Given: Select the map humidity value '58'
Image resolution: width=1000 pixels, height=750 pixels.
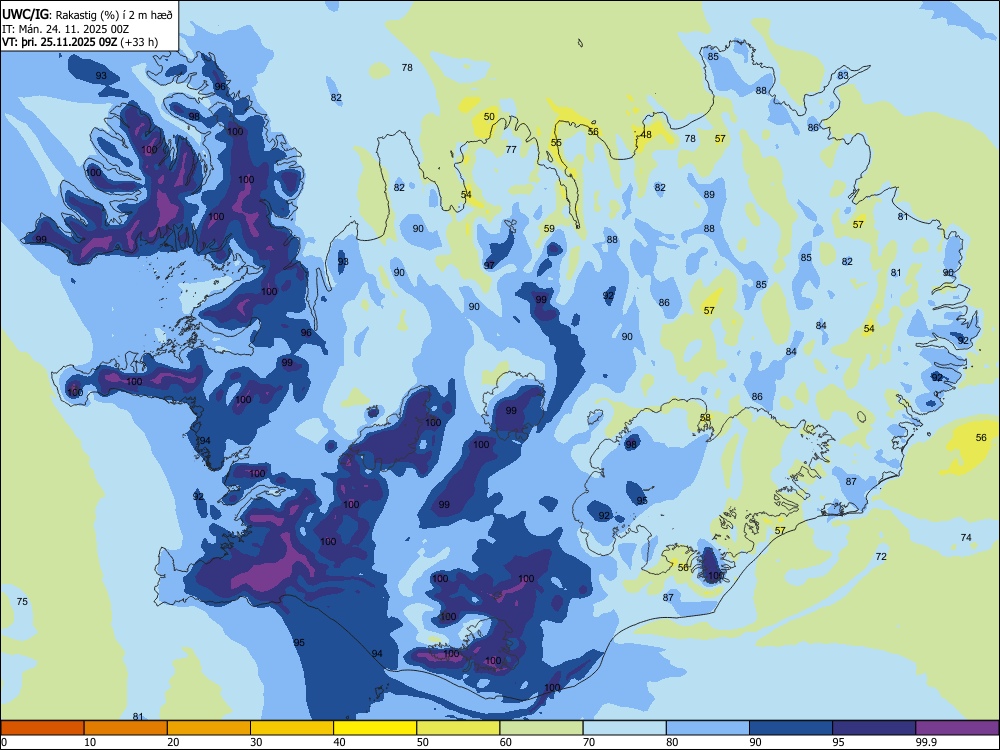Looking at the screenshot, I should pos(705,418).
